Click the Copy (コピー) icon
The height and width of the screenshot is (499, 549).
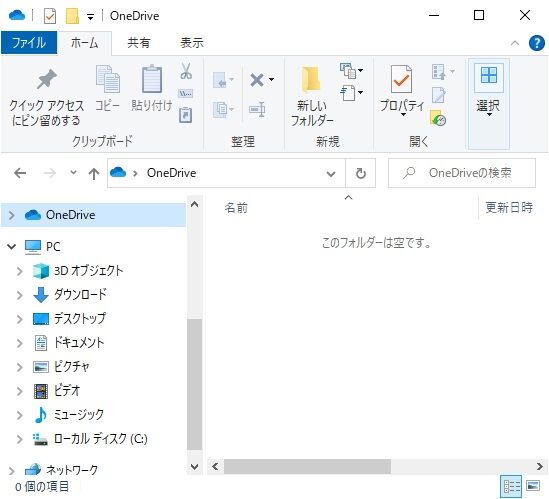click(x=107, y=79)
